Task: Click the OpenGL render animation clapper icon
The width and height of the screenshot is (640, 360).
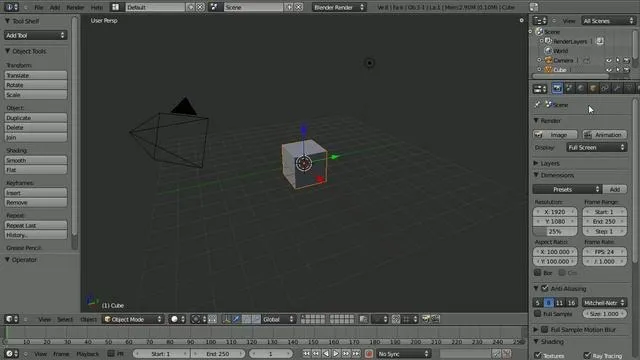Action: point(436,319)
